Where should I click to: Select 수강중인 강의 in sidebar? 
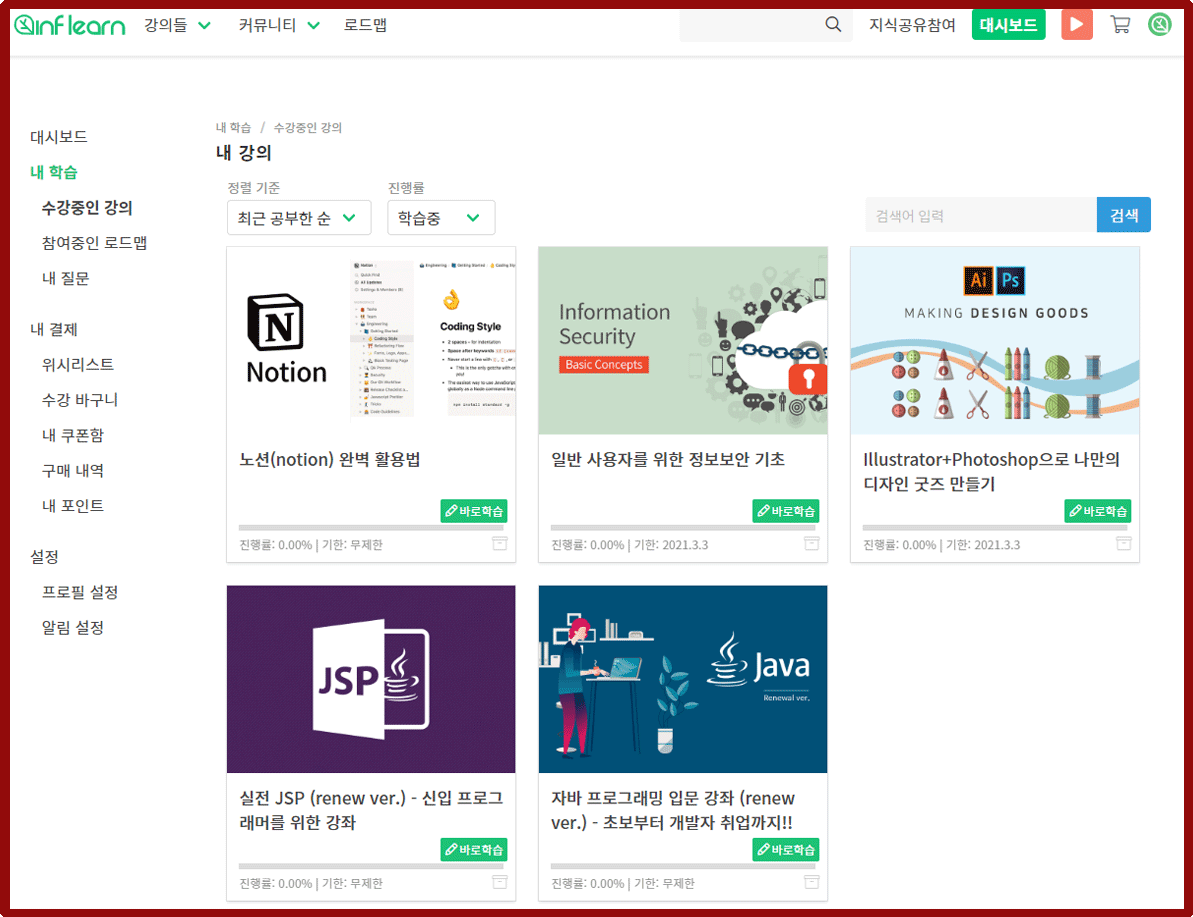point(87,208)
